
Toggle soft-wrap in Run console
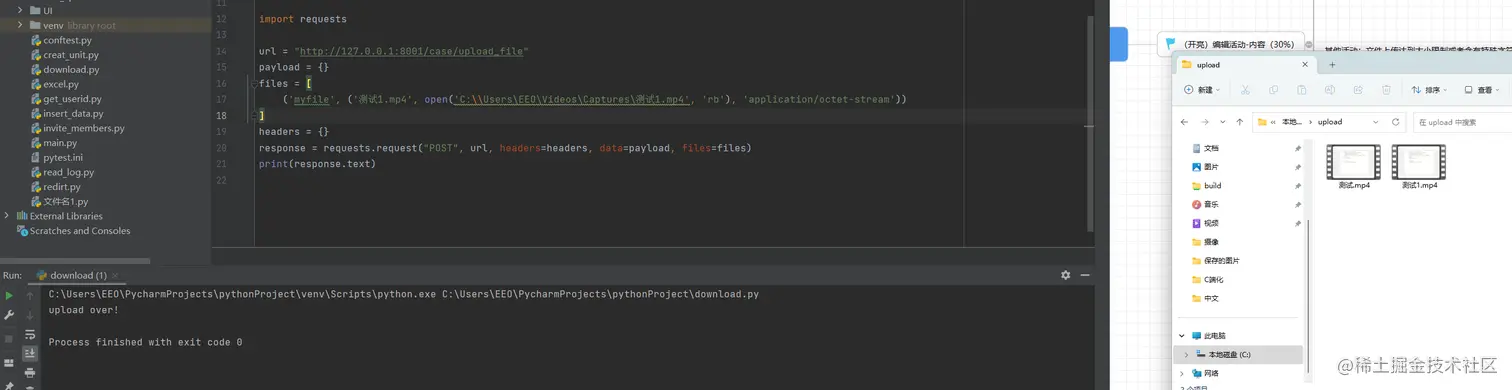point(30,334)
